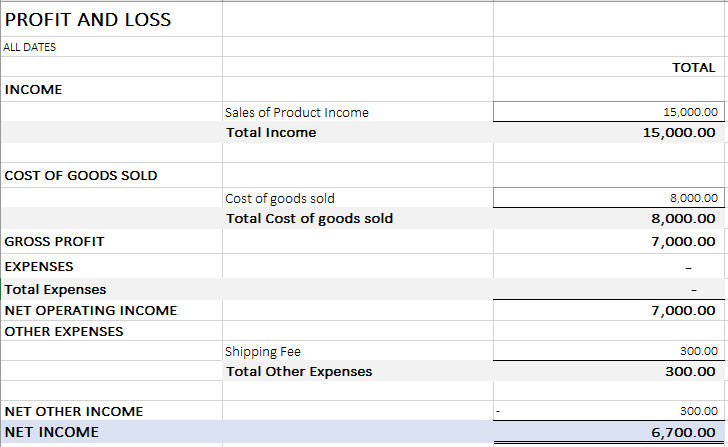Click the Sales of Product Income amount cell

pyautogui.click(x=690, y=112)
